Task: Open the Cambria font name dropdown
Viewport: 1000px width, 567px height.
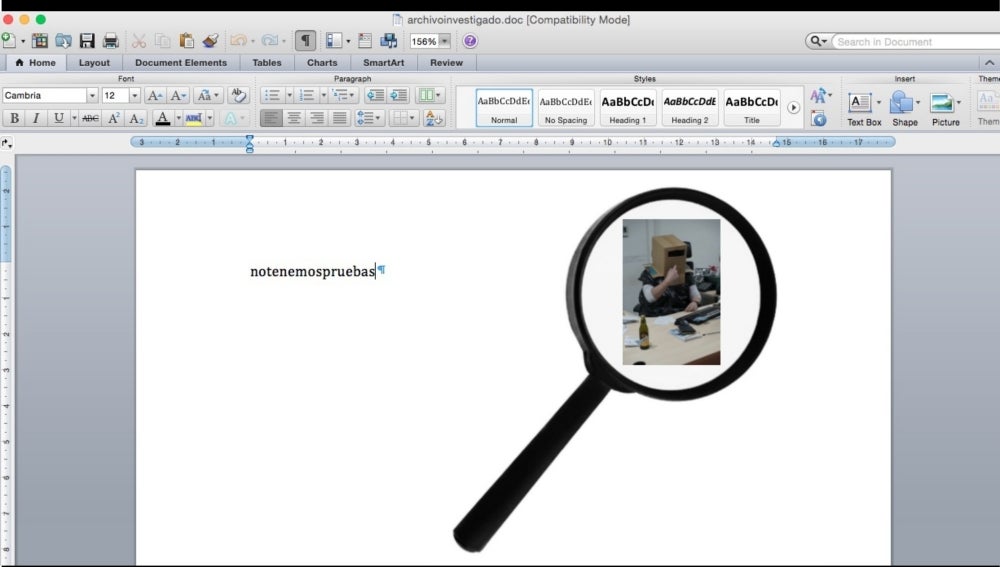Action: (x=92, y=96)
